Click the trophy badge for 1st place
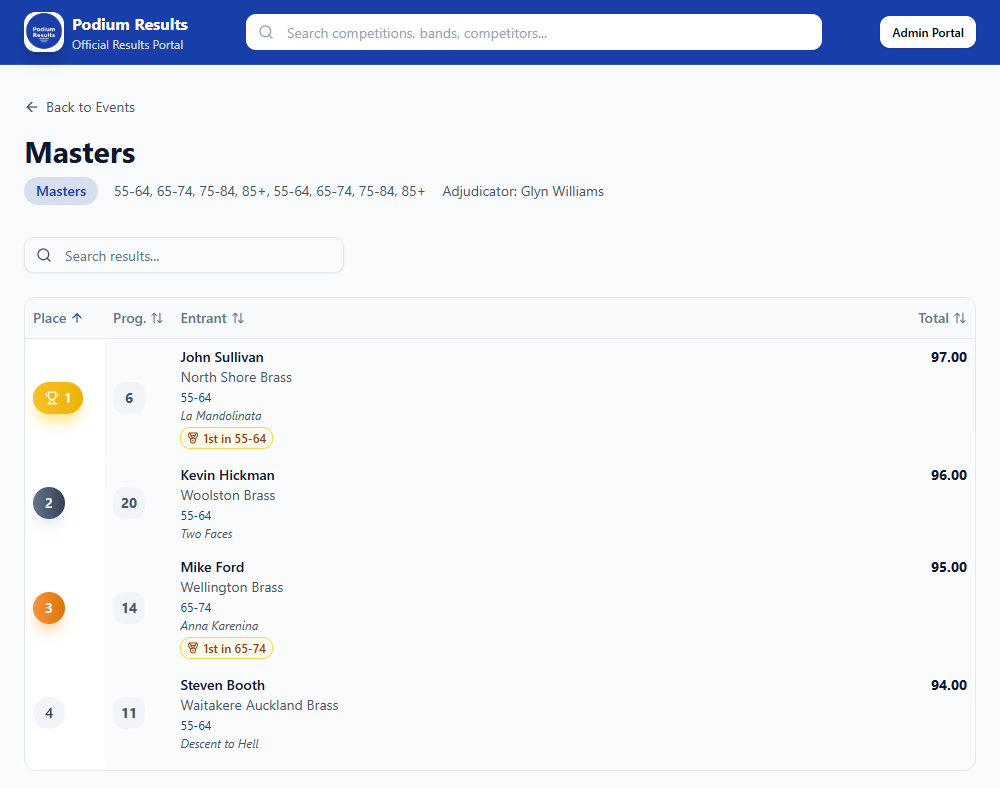Image resolution: width=1000 pixels, height=788 pixels. click(x=58, y=398)
